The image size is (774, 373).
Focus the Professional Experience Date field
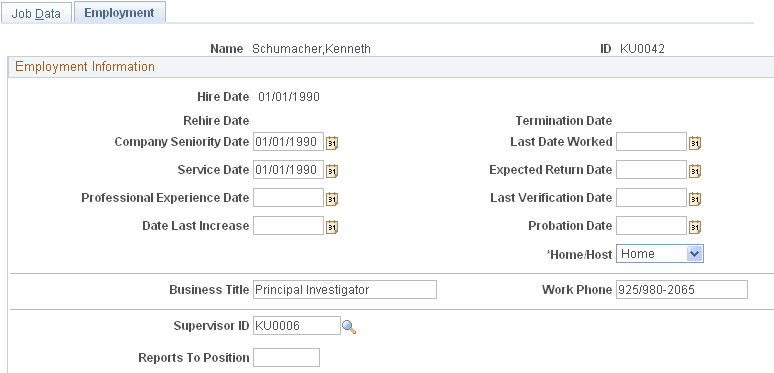(288, 198)
